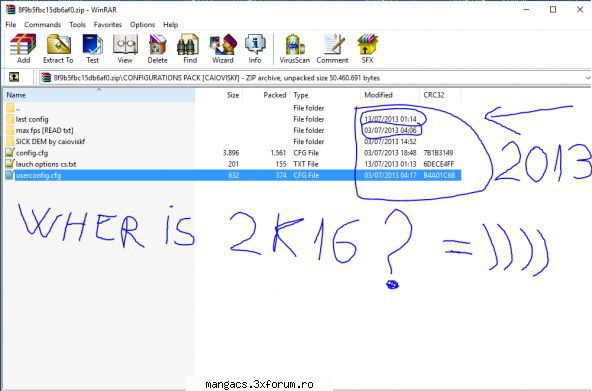
Task: Open the Help menu
Action: coord(171,25)
